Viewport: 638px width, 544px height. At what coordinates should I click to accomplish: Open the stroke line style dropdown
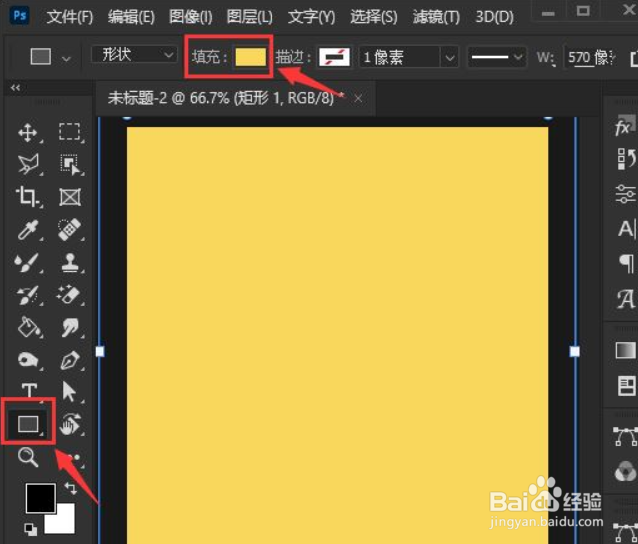497,57
